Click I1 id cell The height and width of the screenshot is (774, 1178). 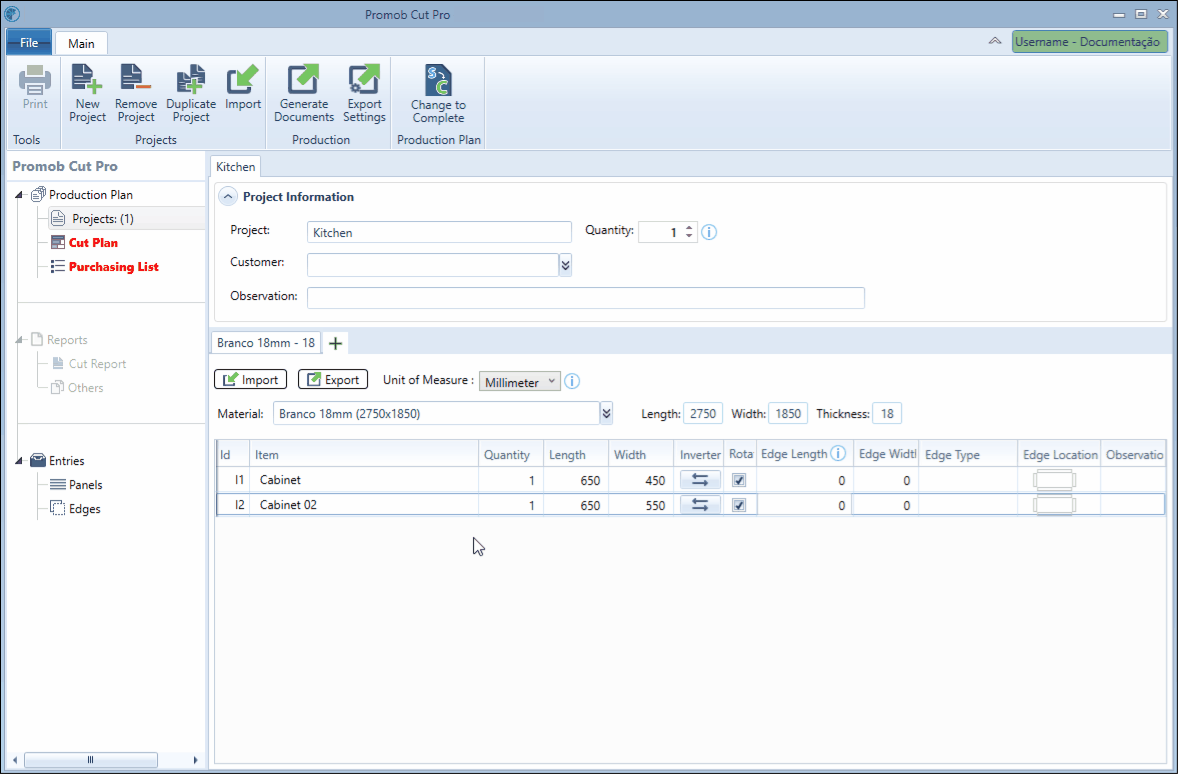coord(233,480)
